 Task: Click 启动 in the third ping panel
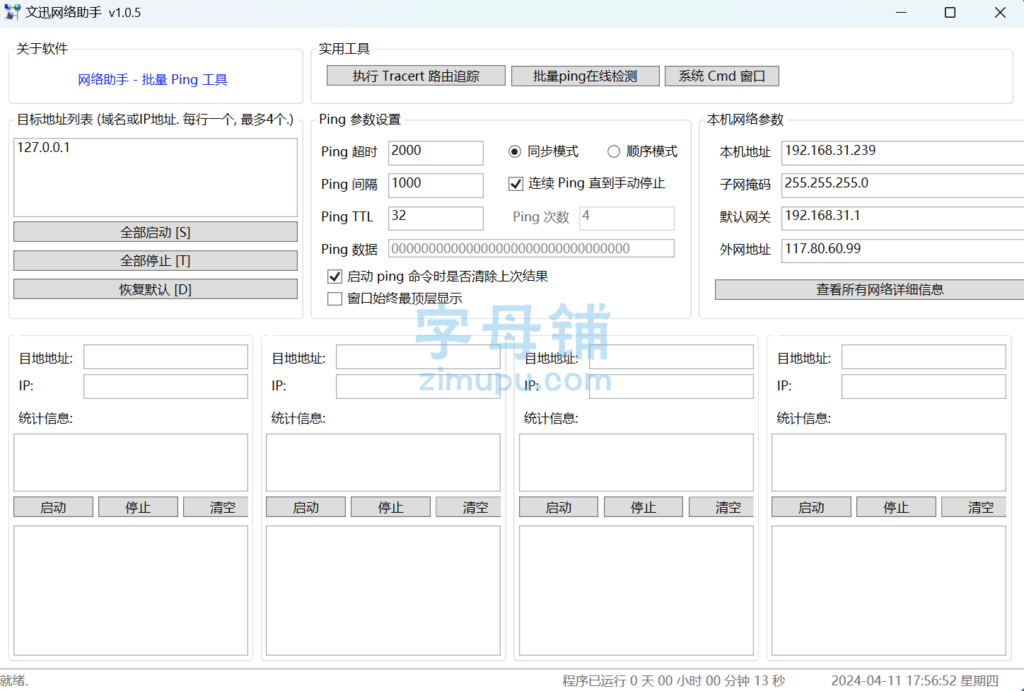click(x=558, y=507)
